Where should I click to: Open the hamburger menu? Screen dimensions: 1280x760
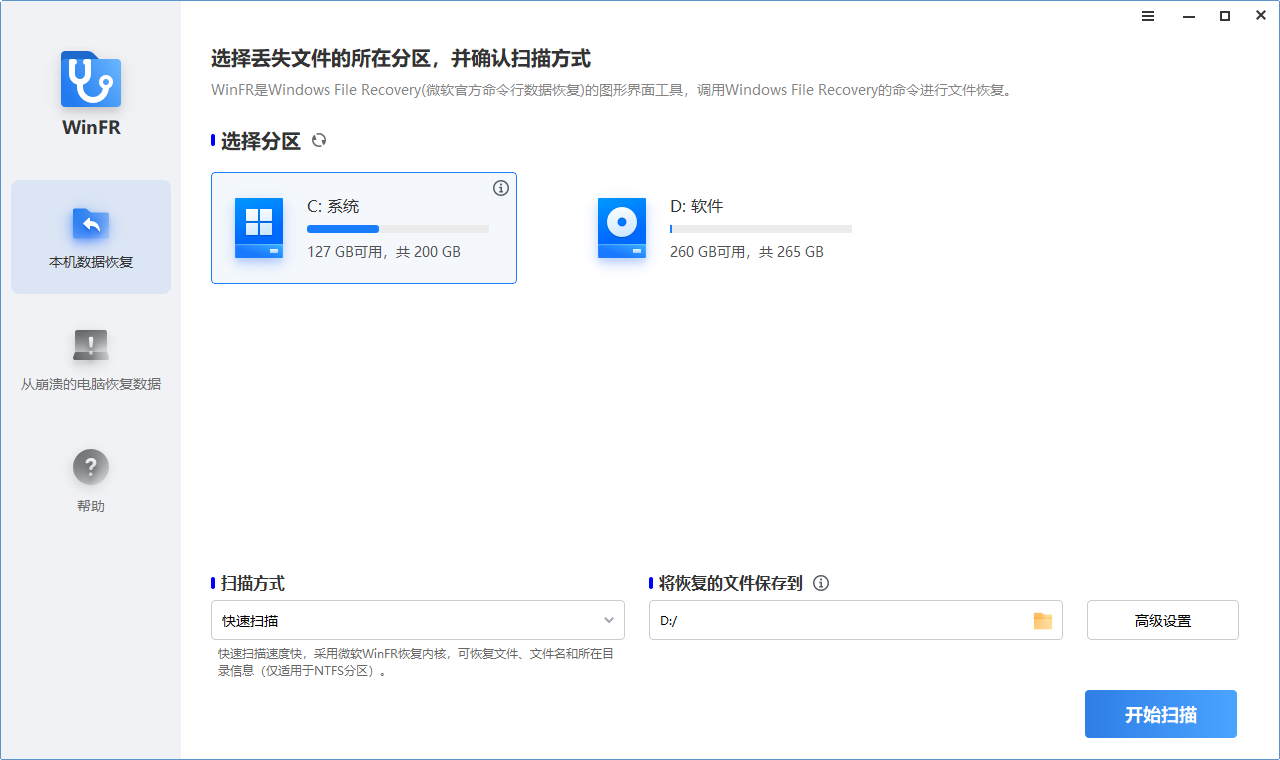tap(1147, 16)
